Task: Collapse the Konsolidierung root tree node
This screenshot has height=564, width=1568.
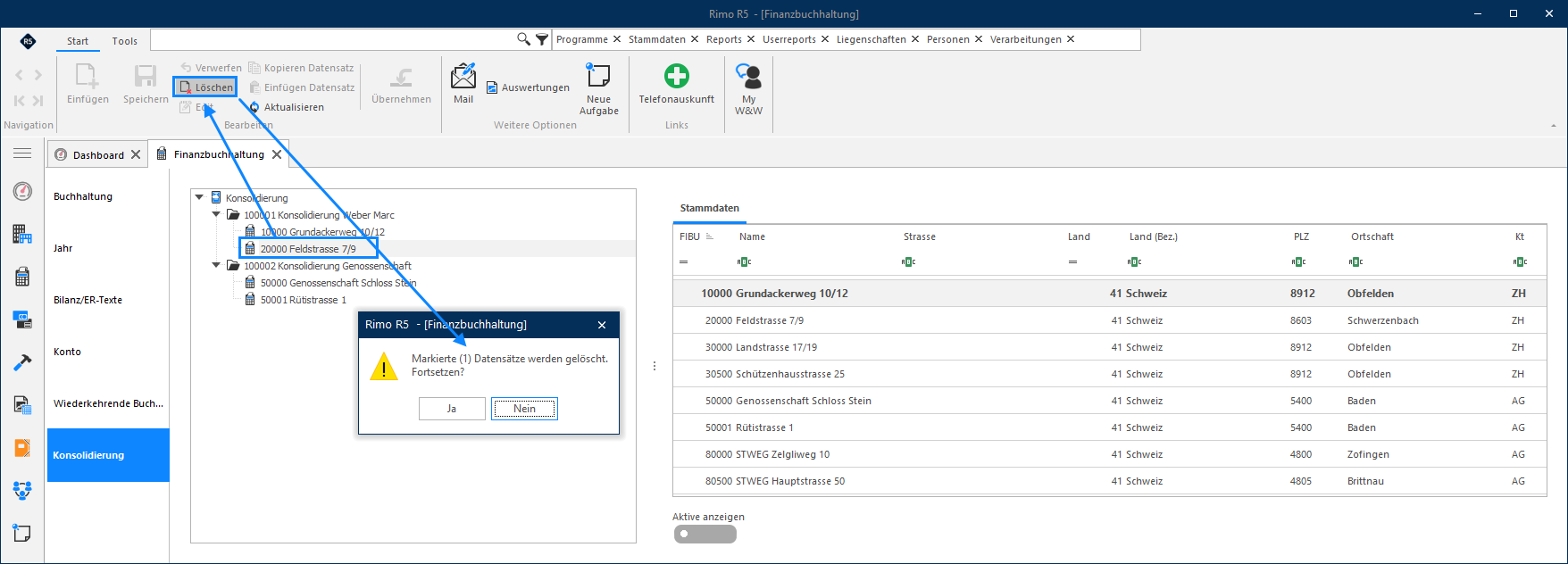Action: pos(199,198)
